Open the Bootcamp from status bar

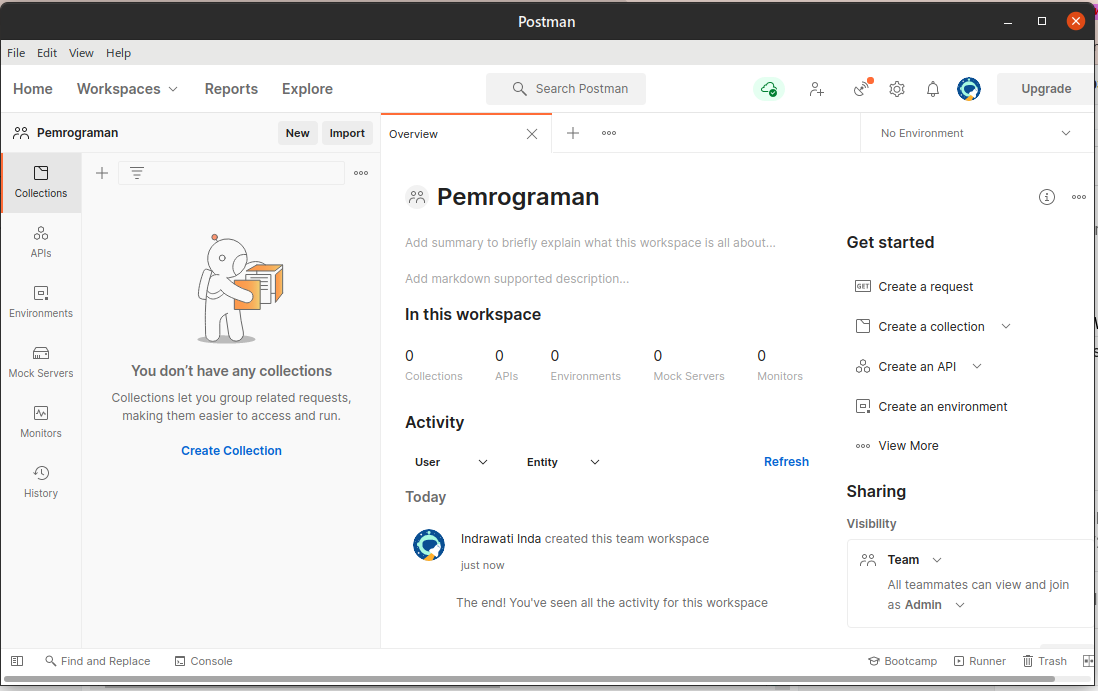pos(903,661)
